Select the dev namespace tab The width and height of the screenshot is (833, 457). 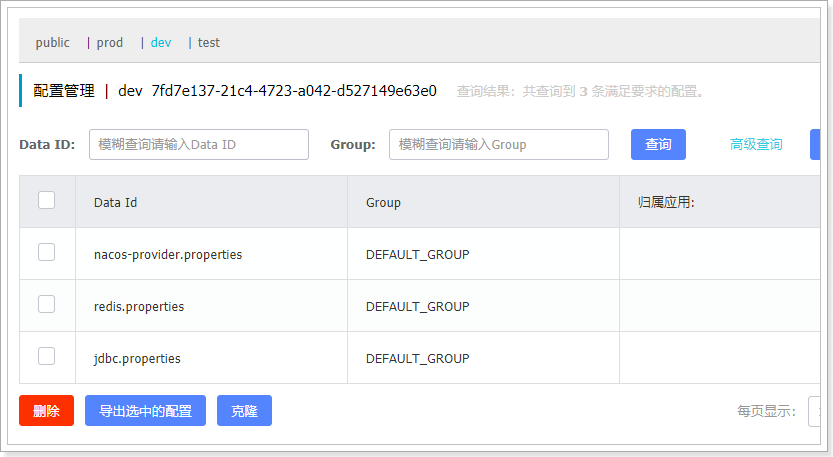[x=161, y=43]
